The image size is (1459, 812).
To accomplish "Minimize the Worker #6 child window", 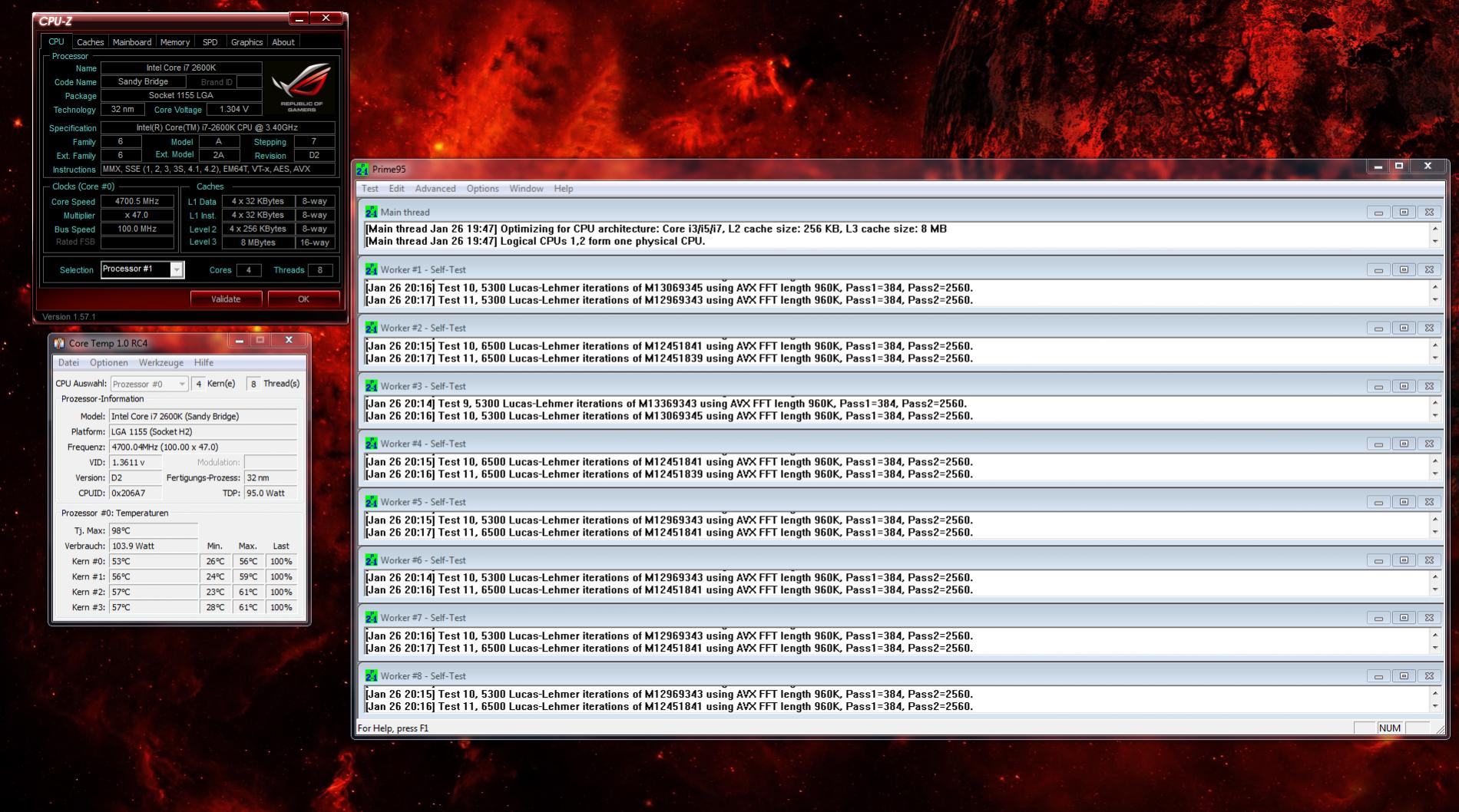I will coord(1378,561).
